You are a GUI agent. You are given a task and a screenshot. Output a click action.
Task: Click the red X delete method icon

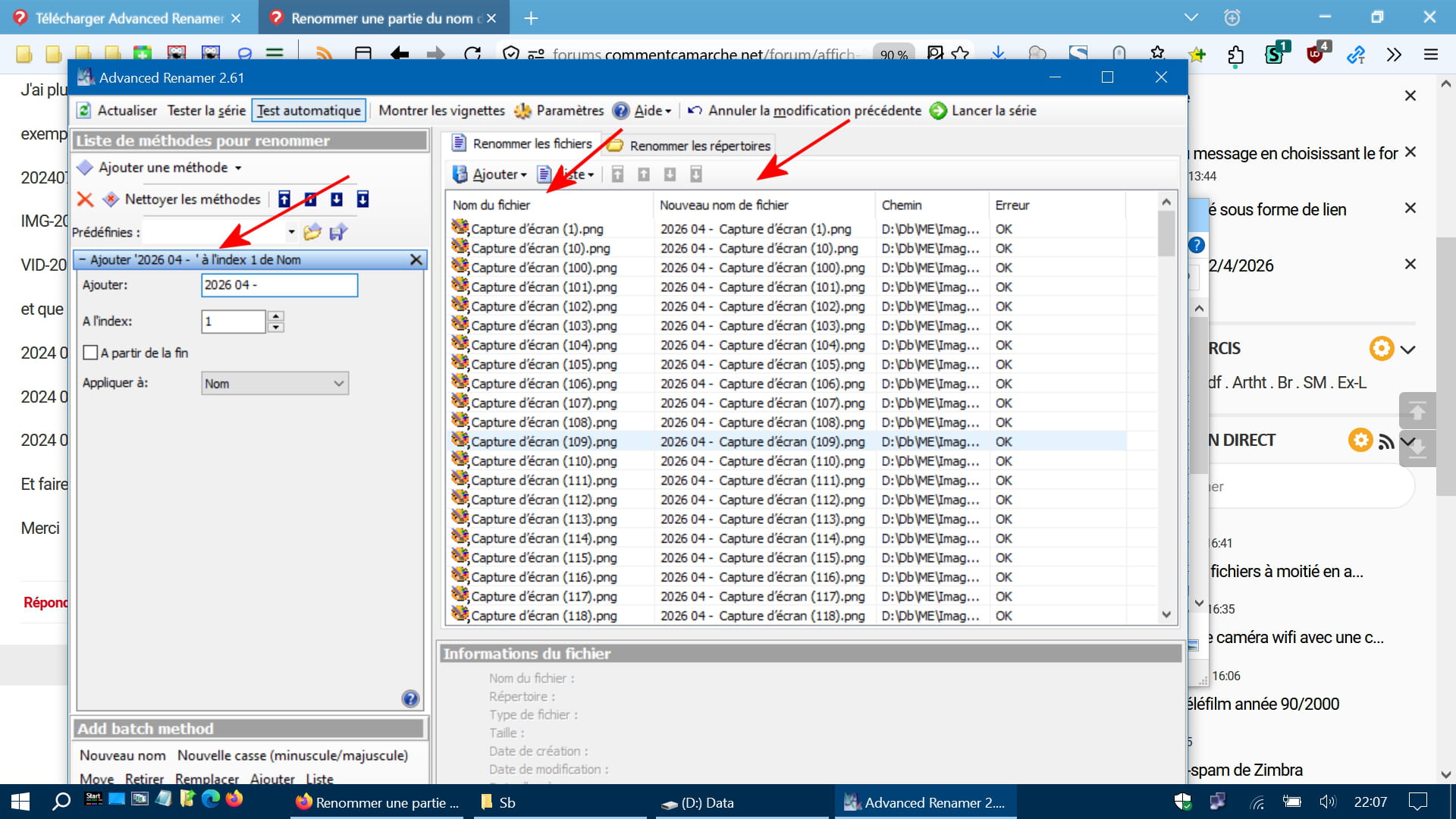coord(85,199)
